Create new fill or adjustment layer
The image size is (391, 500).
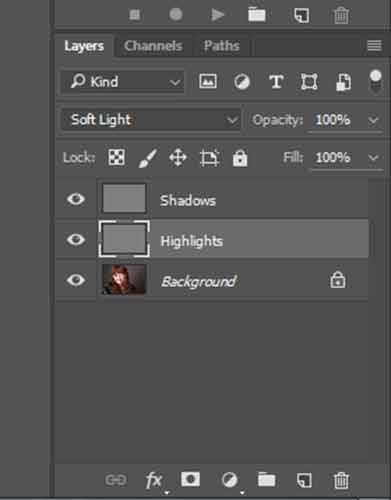tap(230, 480)
